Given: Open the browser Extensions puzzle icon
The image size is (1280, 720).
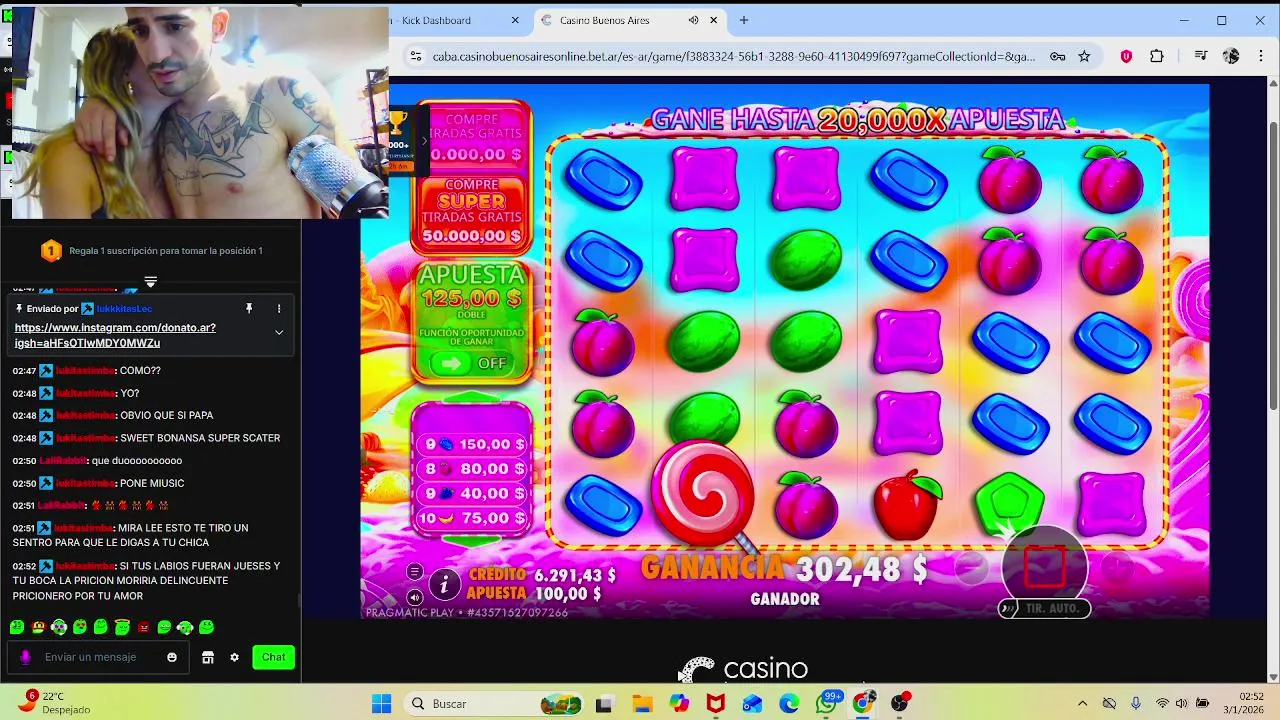Looking at the screenshot, I should point(1157,57).
